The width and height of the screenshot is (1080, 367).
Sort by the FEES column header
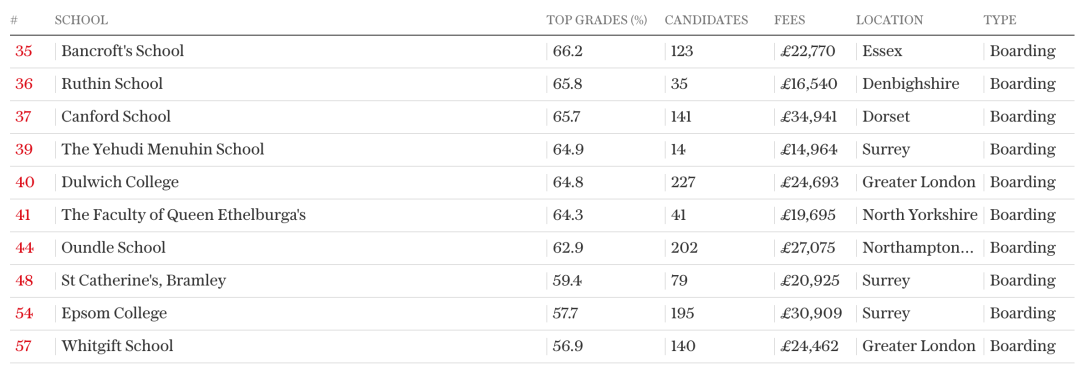click(x=789, y=20)
